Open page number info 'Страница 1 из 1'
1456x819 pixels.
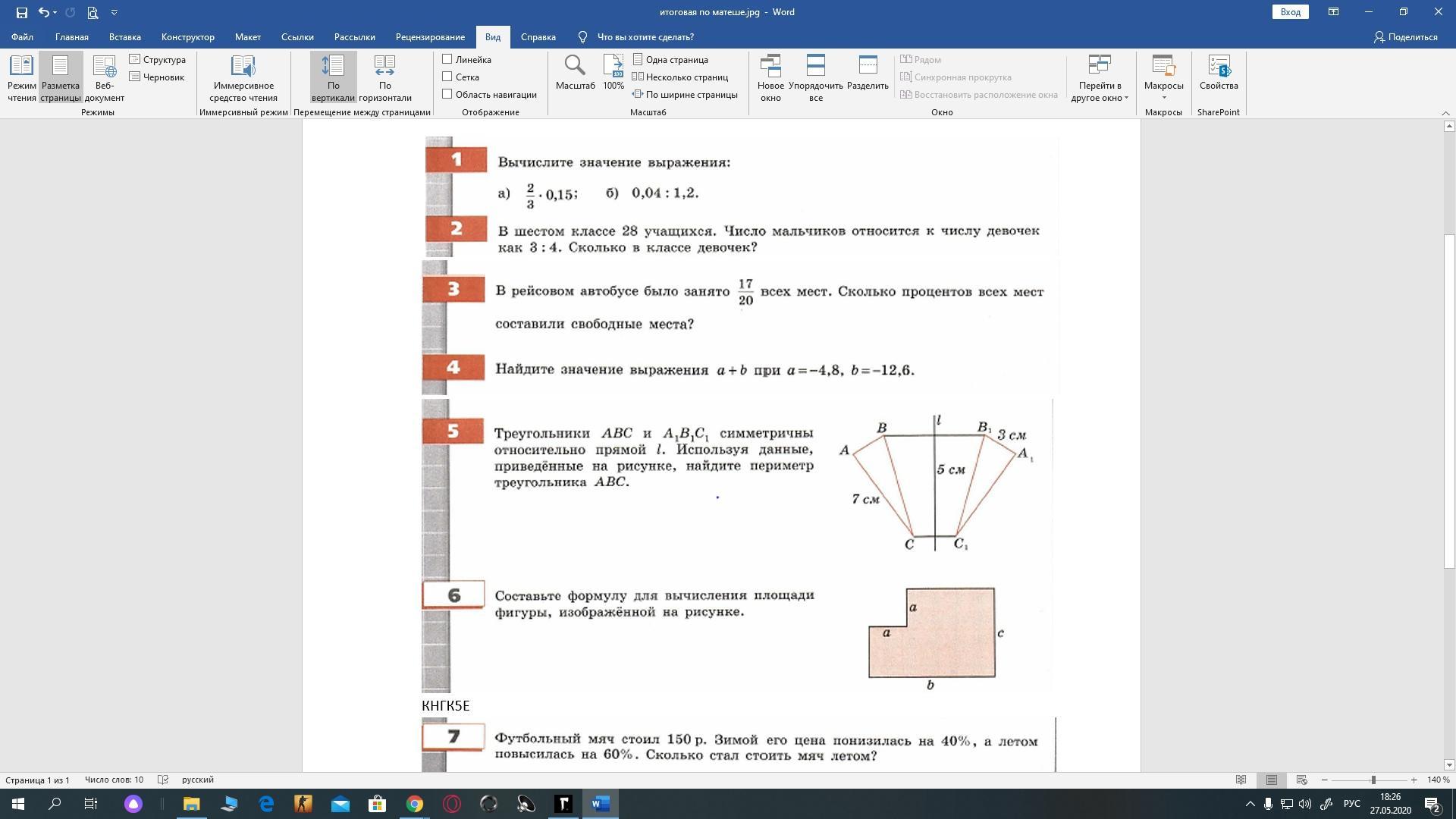click(x=37, y=780)
